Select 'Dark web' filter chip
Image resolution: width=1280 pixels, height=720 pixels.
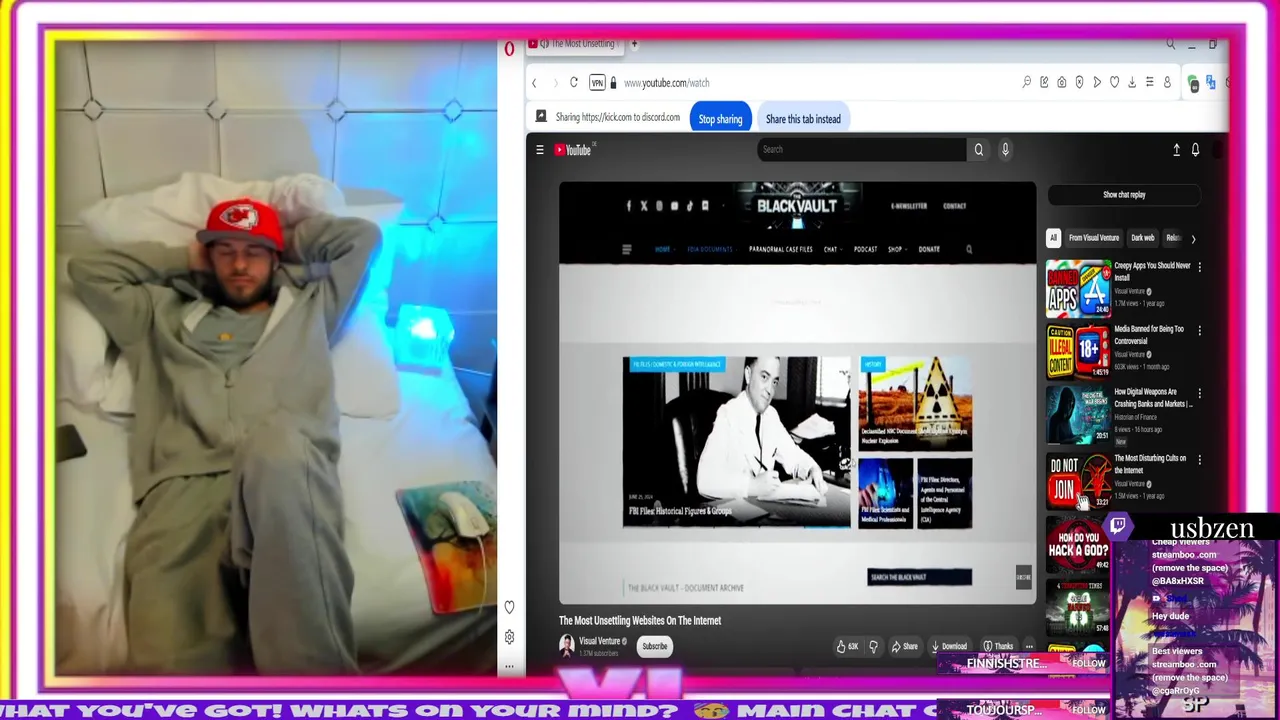point(1142,238)
